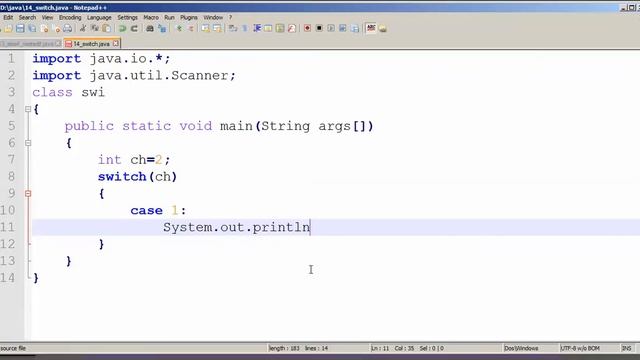Click the ABC spell check icon
This screenshot has width=640, height=360.
(371, 28)
